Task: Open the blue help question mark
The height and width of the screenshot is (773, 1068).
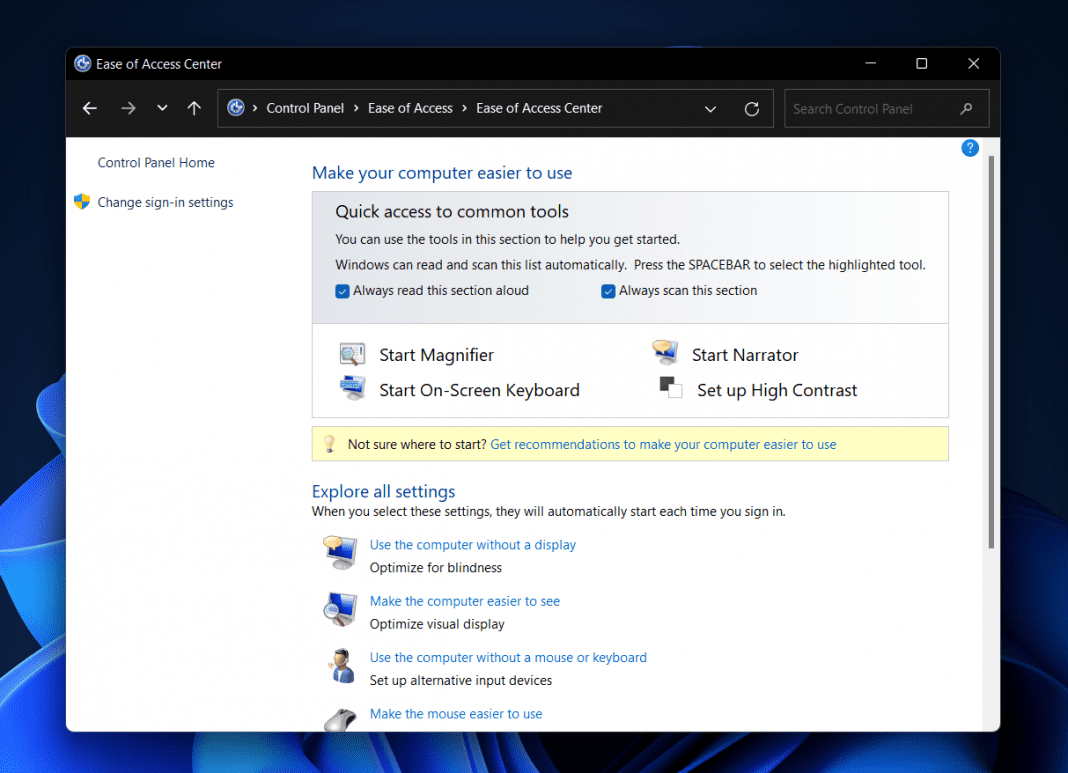Action: (969, 147)
